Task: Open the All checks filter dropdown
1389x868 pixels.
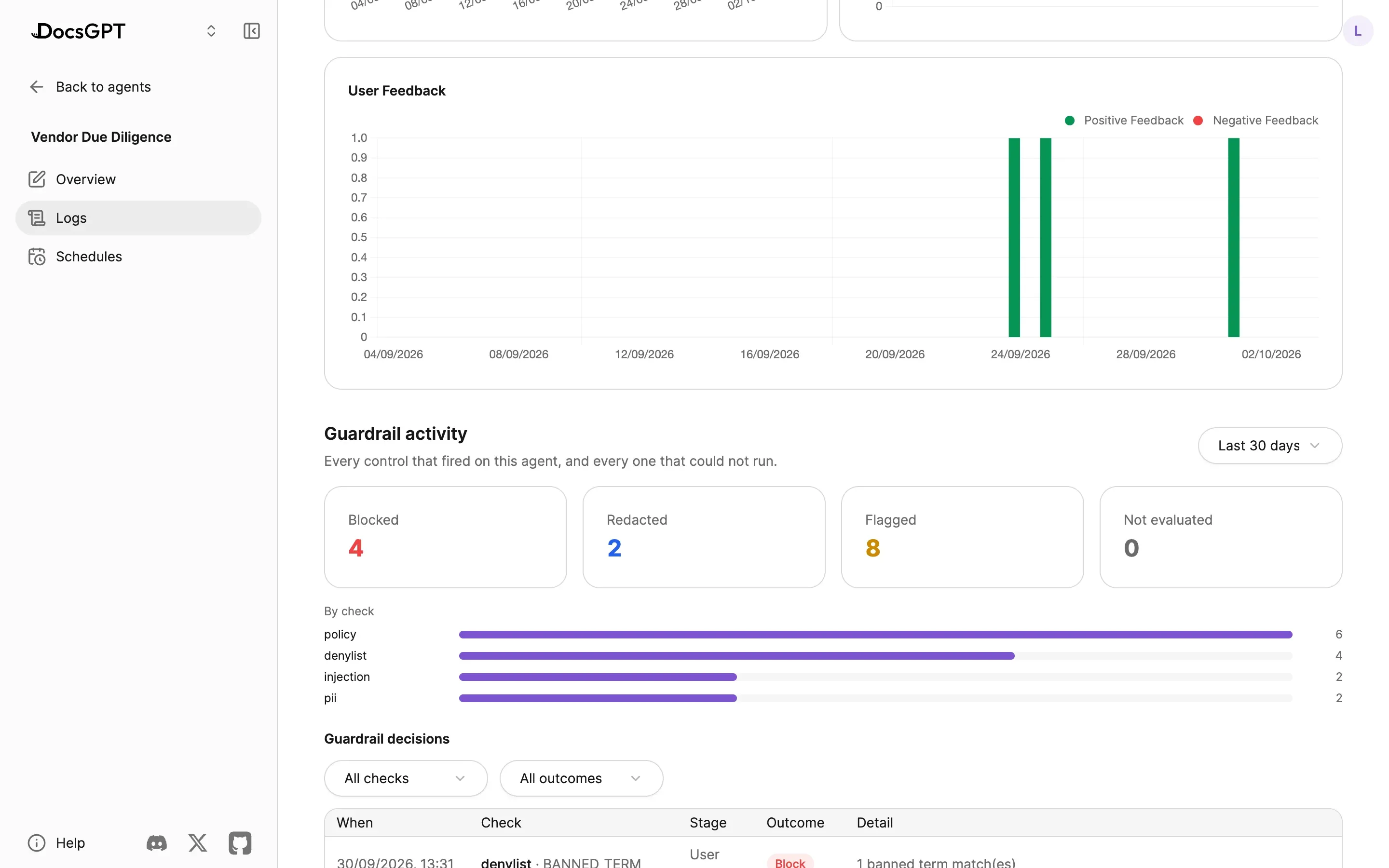Action: coord(406,778)
